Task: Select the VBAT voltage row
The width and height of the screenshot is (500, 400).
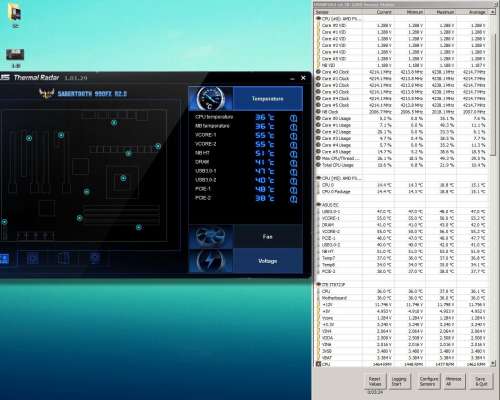Action: tap(401, 358)
